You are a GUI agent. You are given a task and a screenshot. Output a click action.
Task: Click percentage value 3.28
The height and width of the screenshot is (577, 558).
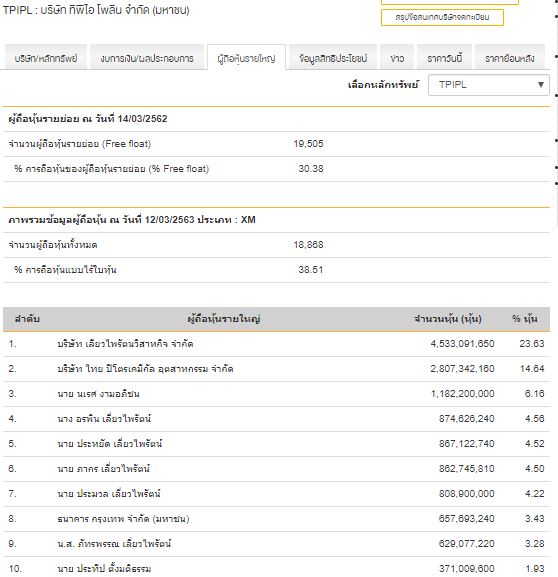(534, 544)
